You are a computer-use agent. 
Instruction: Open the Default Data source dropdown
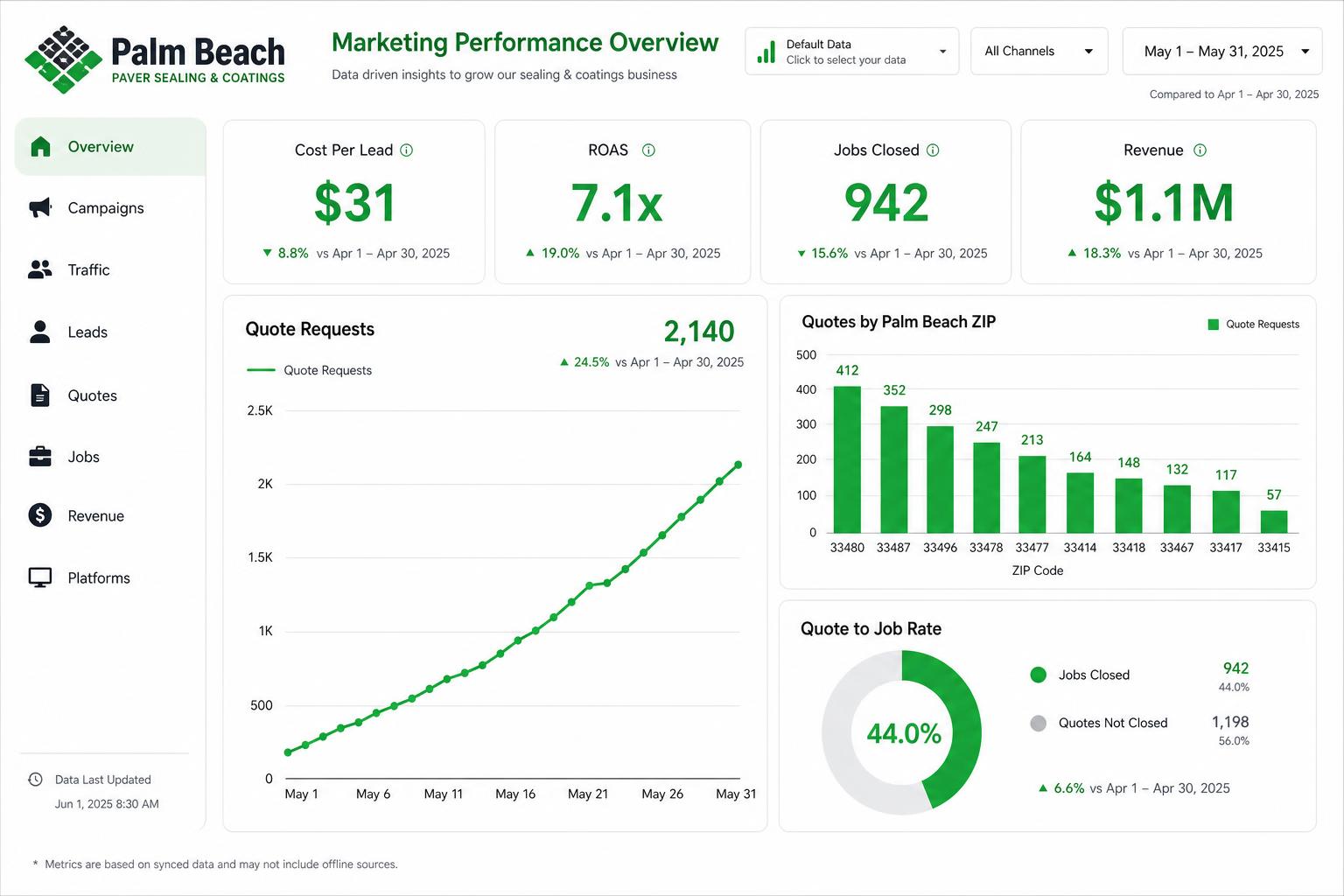coord(852,52)
